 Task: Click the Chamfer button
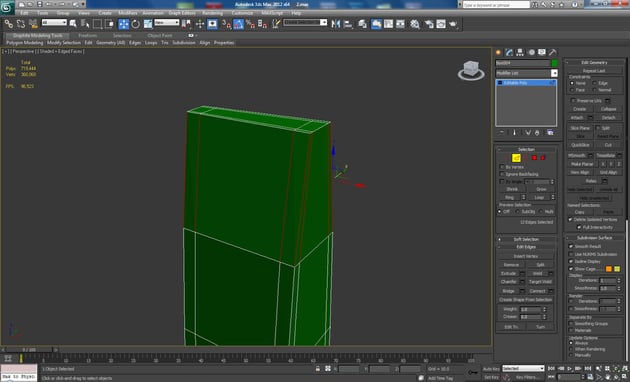click(508, 282)
